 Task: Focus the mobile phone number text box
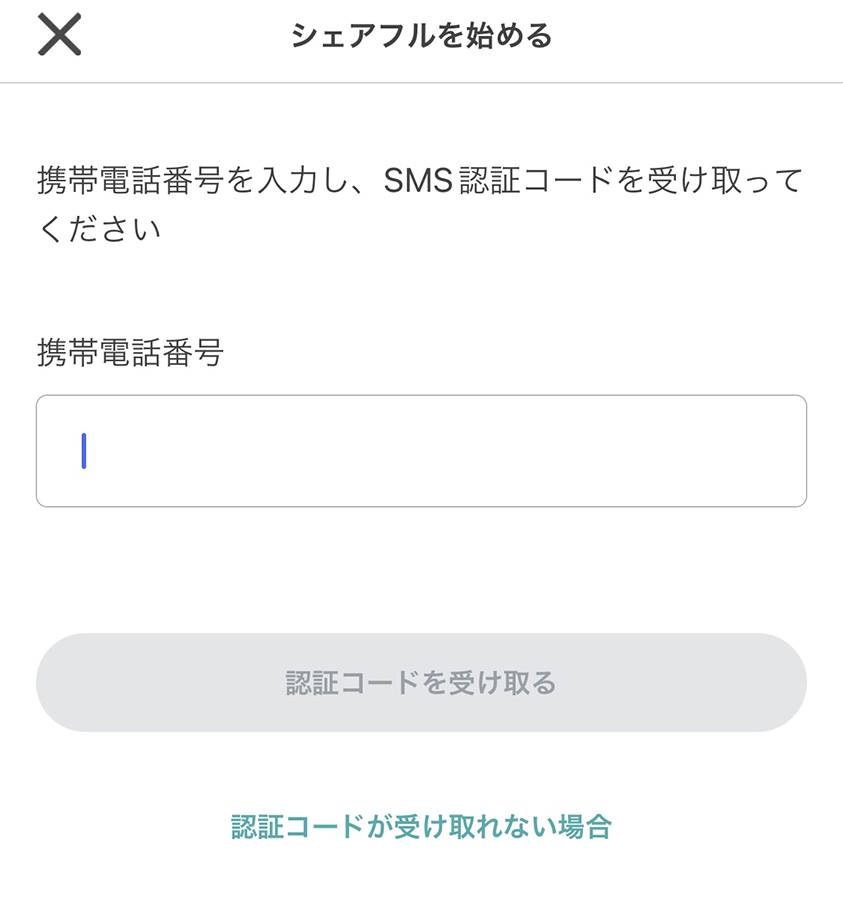[x=421, y=451]
